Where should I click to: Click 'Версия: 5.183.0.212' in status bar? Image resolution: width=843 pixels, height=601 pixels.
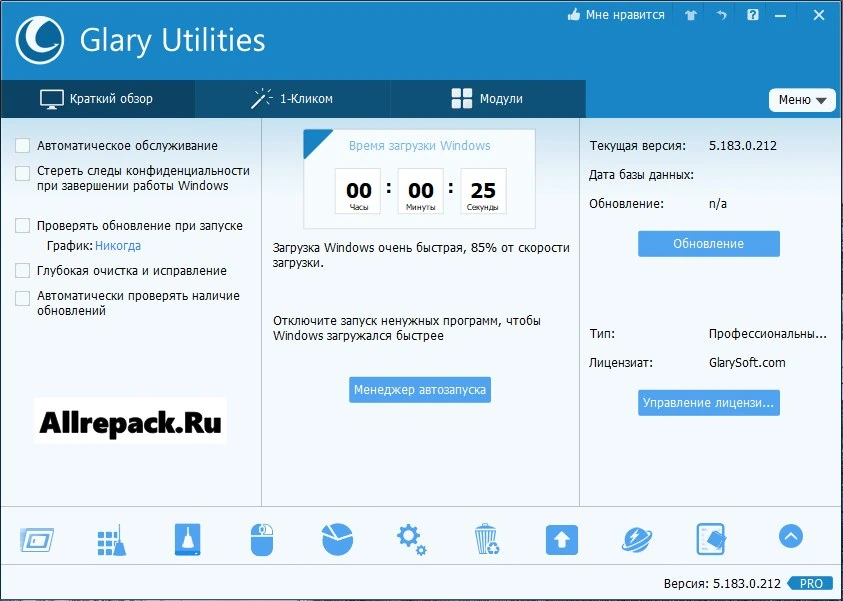pyautogui.click(x=721, y=583)
